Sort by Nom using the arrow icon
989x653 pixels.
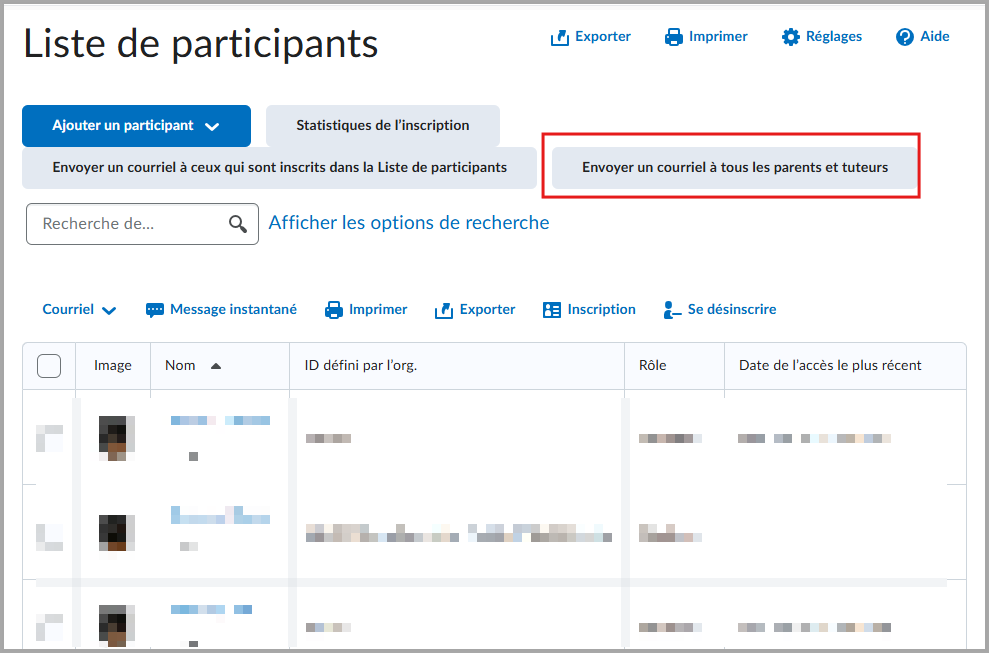216,366
